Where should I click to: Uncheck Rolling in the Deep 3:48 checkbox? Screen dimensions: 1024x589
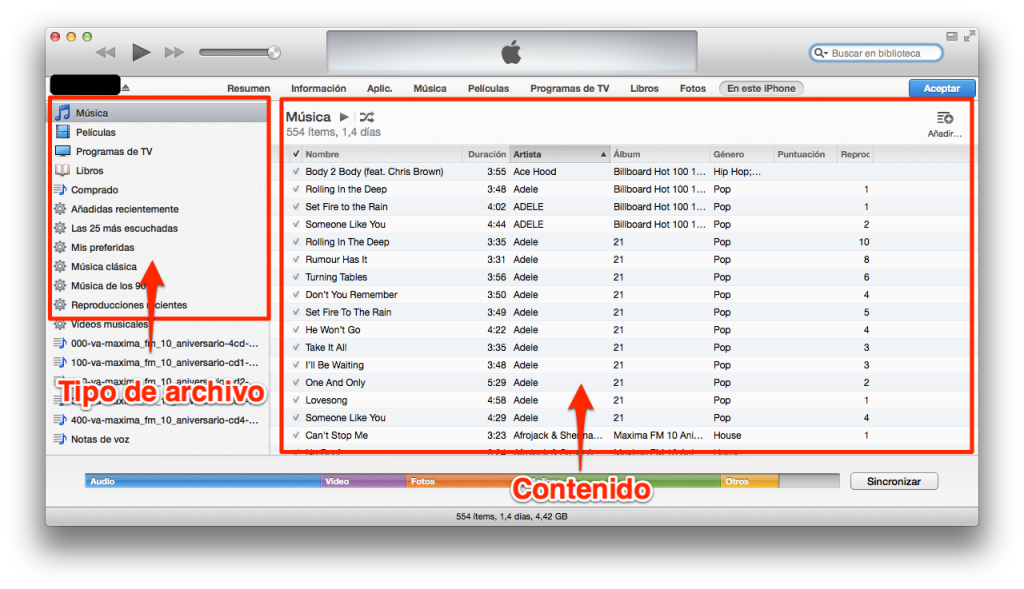pyautogui.click(x=296, y=189)
